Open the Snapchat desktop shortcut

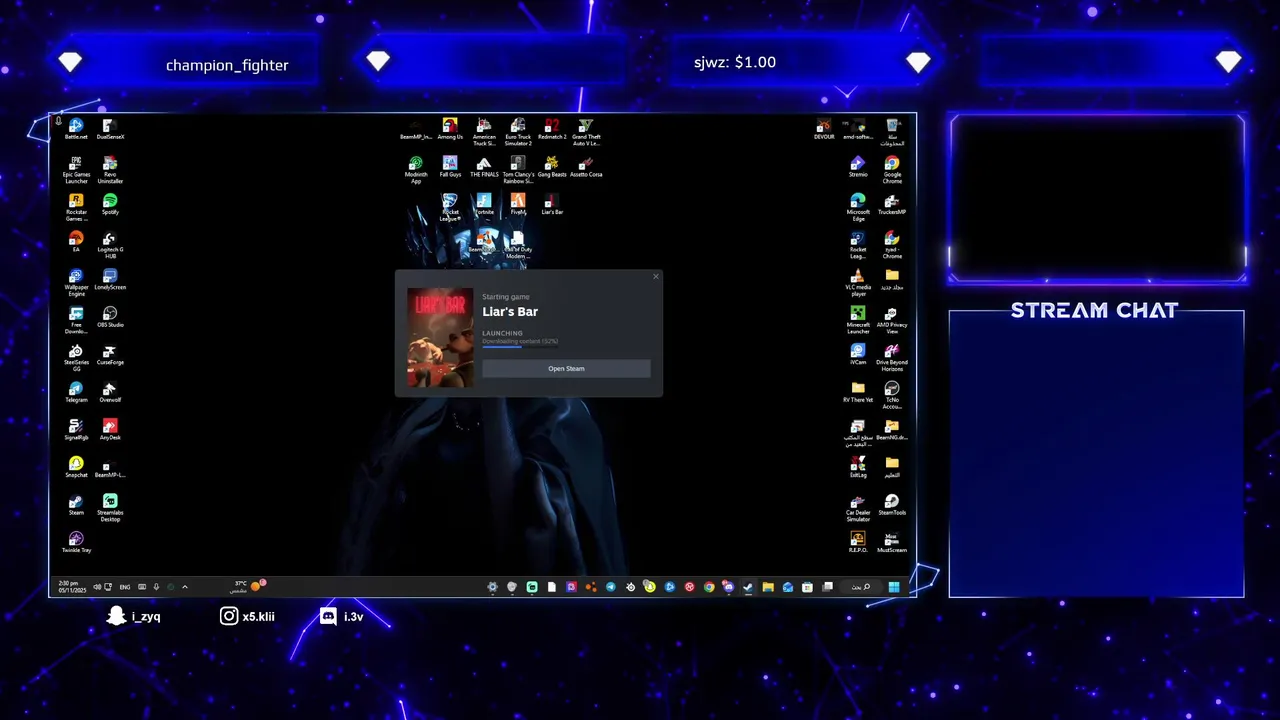pyautogui.click(x=76, y=467)
